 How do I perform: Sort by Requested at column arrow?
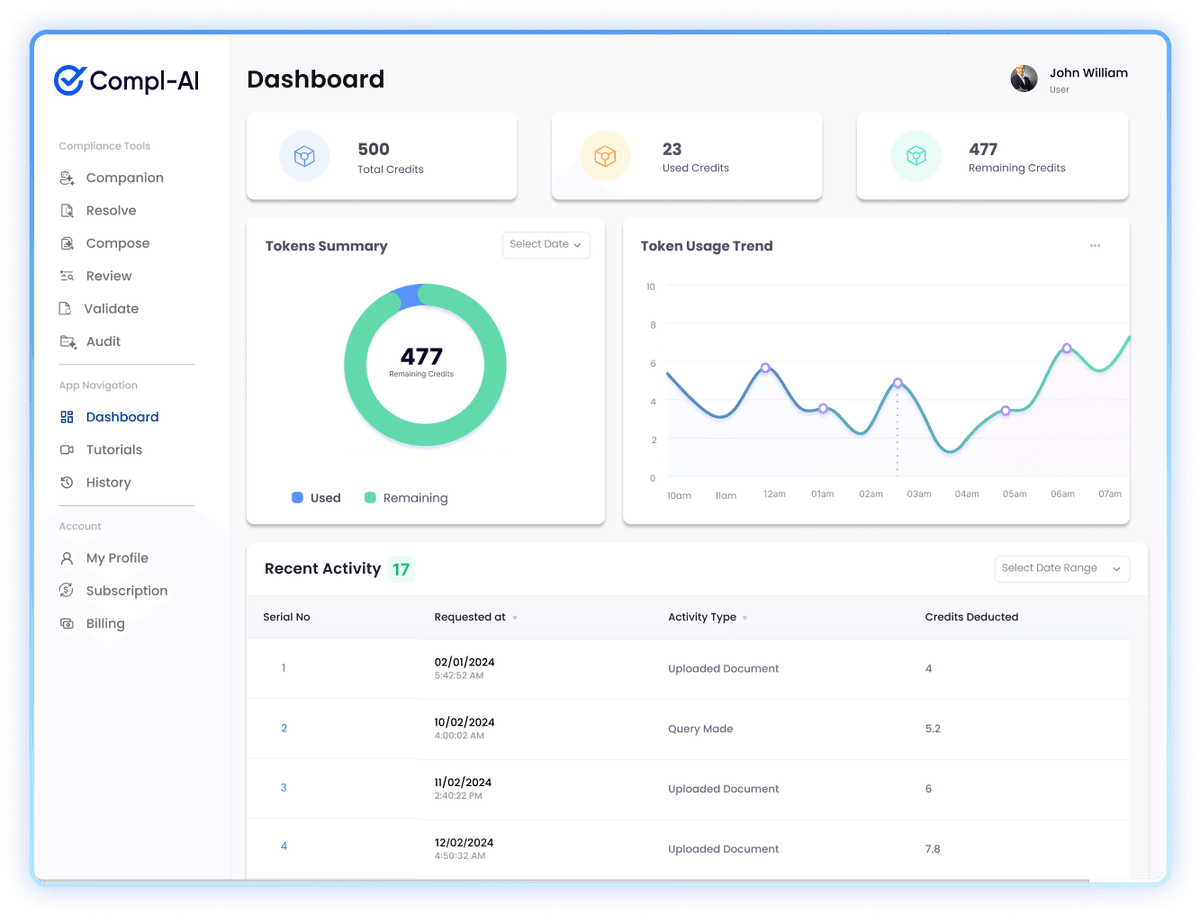coord(515,618)
